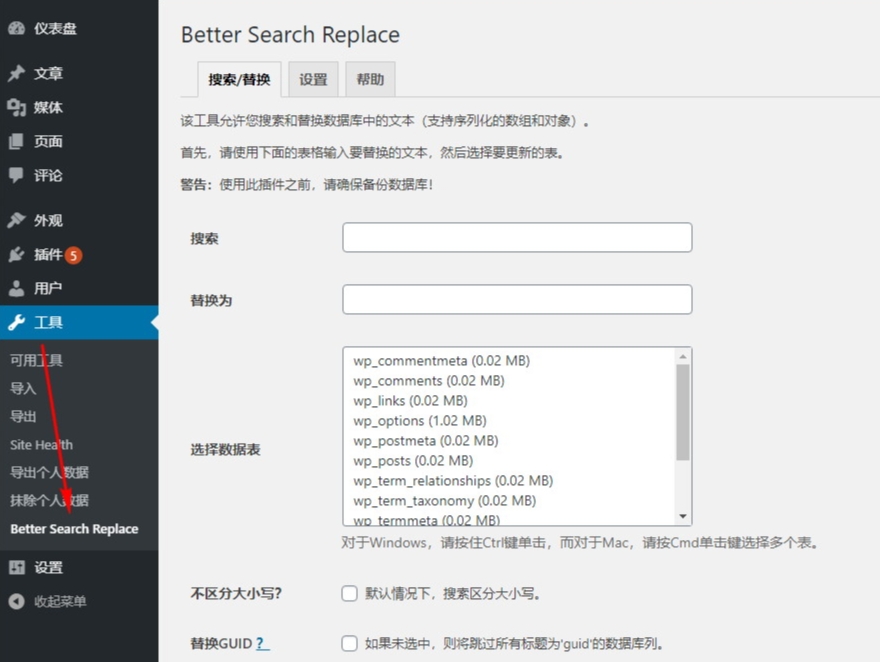Image resolution: width=880 pixels, height=662 pixels.
Task: Switch to 设置 tab
Action: 313,79
